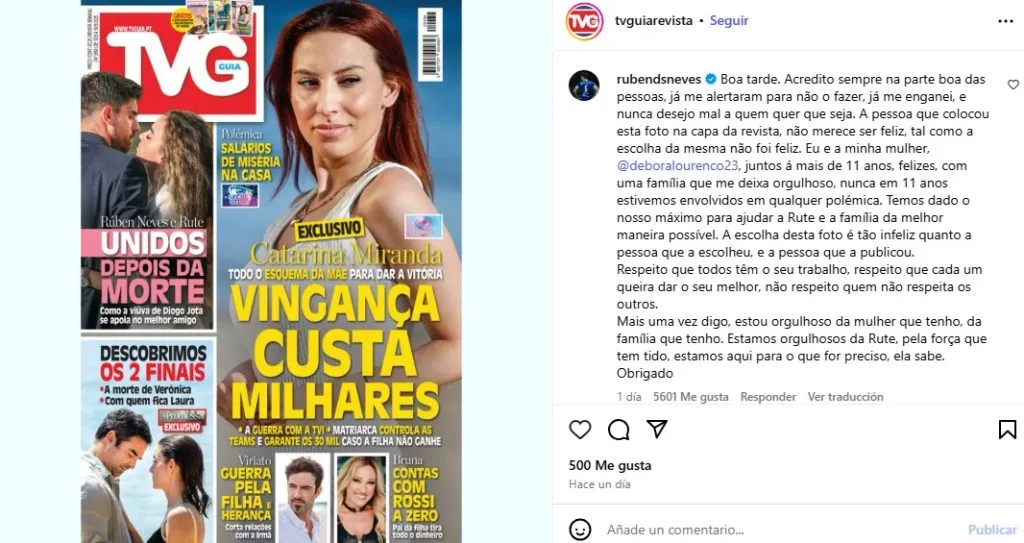The image size is (1024, 543).
Task: Open the three-dot more options menu
Action: point(1006,22)
